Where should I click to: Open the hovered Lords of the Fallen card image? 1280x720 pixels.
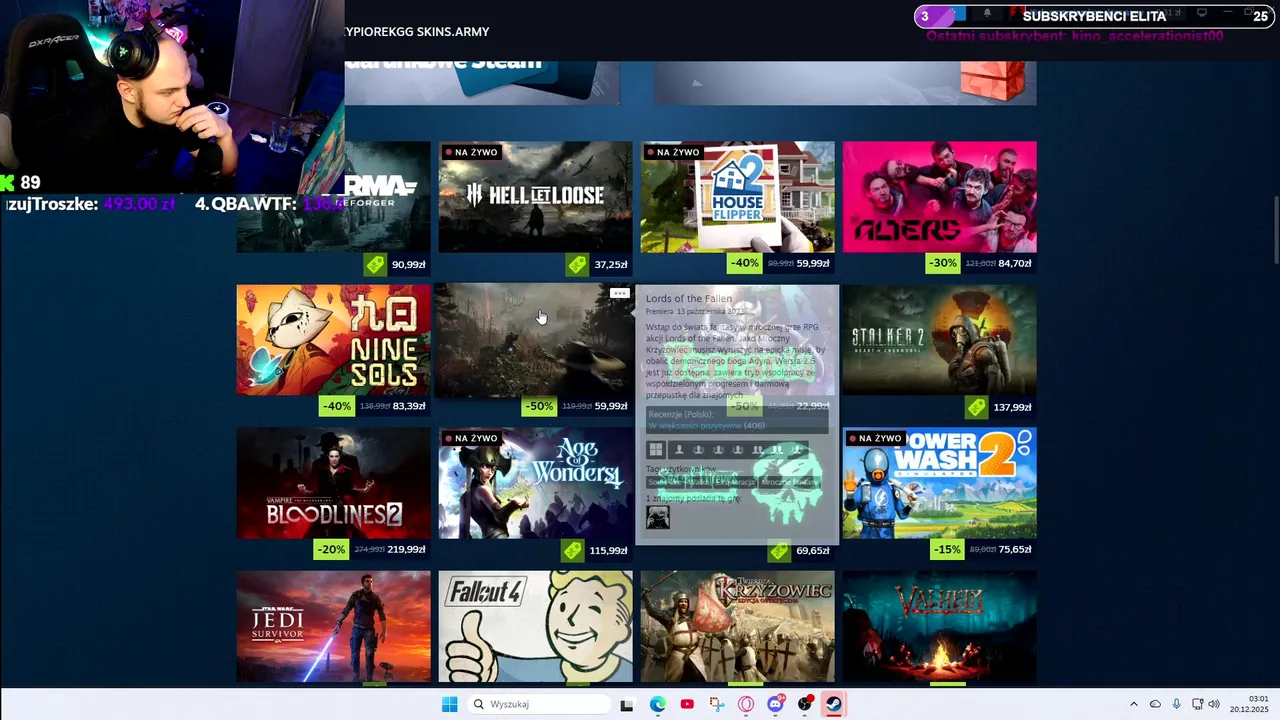535,340
